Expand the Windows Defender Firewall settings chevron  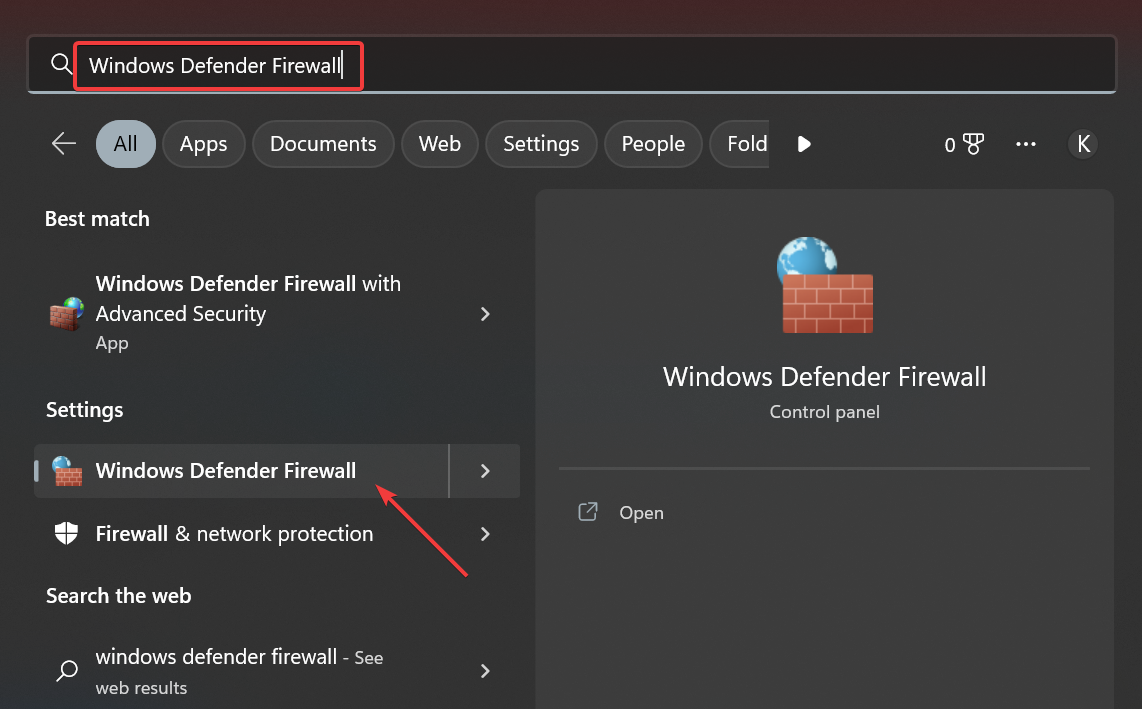pos(485,471)
